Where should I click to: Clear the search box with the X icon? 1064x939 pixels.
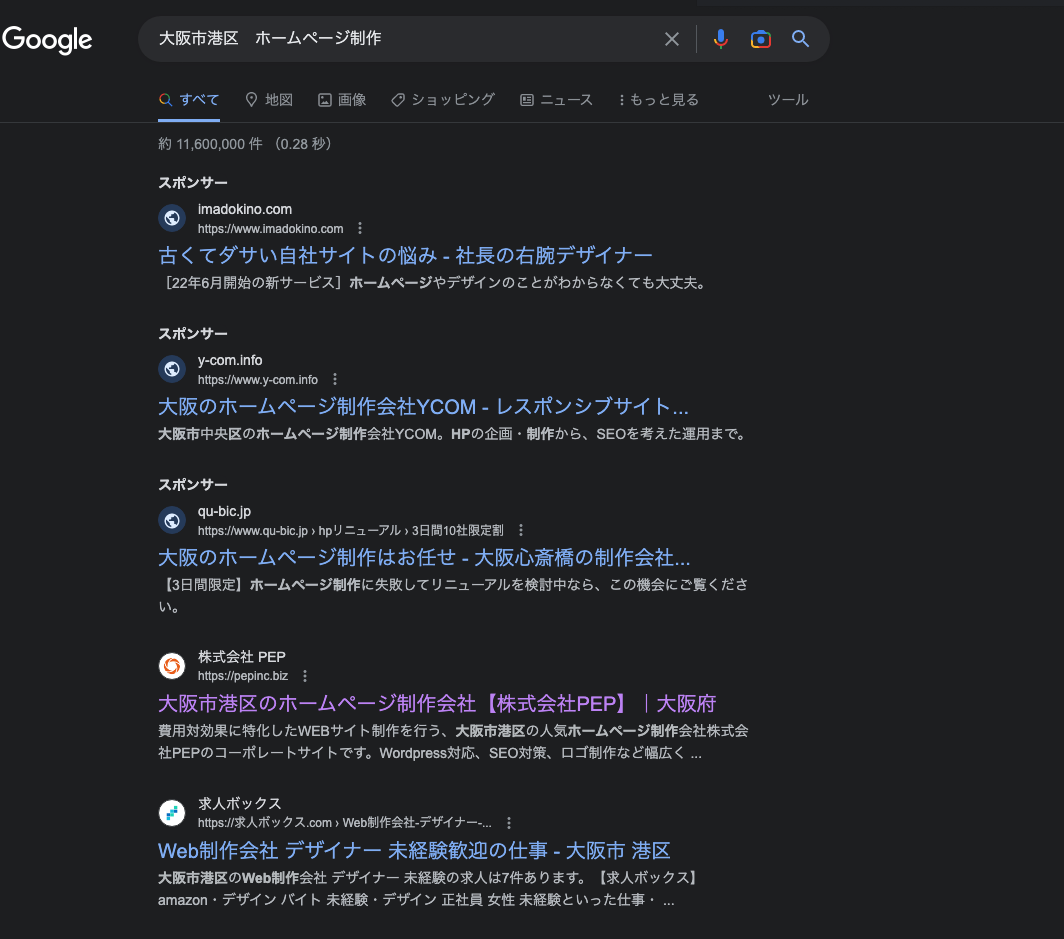671,39
